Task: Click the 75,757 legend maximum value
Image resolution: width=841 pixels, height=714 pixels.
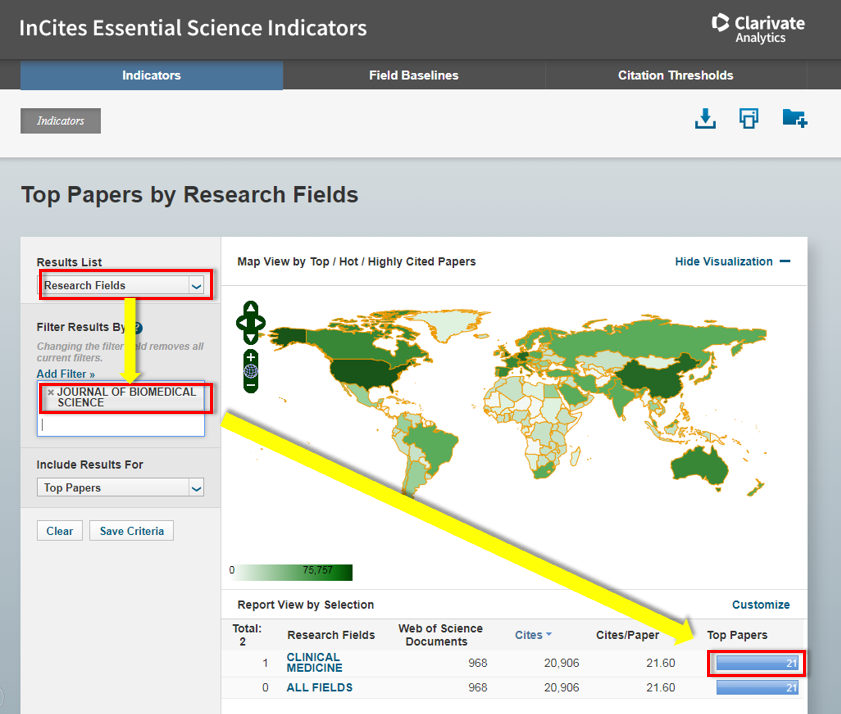Action: tap(318, 570)
